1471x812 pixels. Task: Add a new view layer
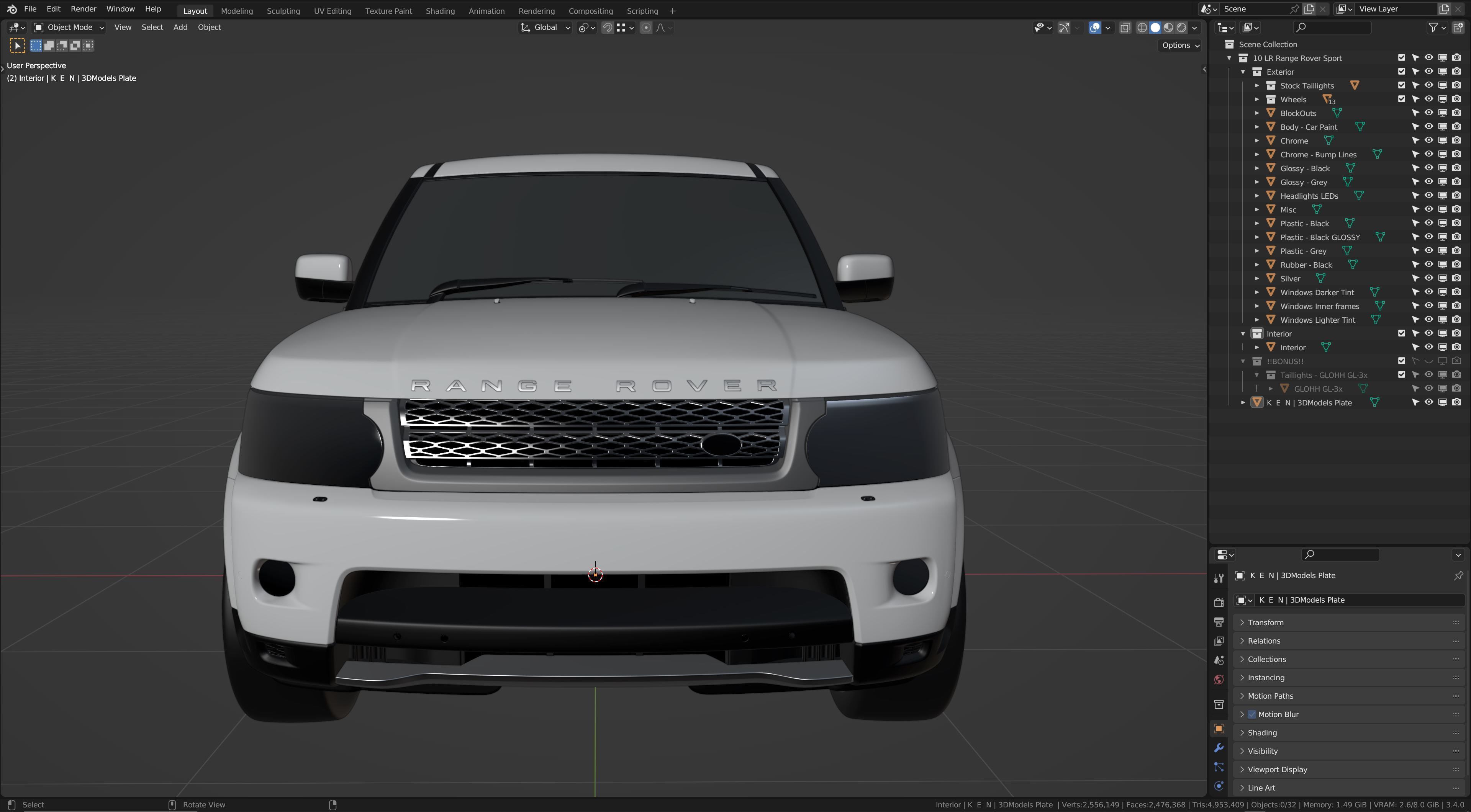point(1444,8)
